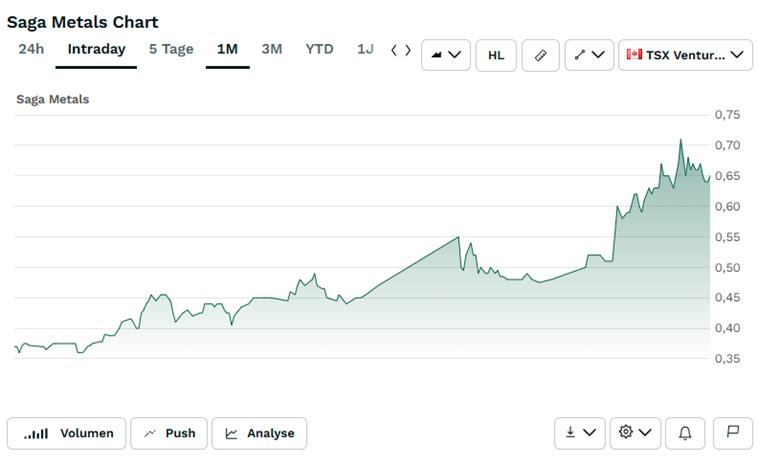Open the Analyse chart tools button
Screen dimensions: 780x465
[x=259, y=433]
